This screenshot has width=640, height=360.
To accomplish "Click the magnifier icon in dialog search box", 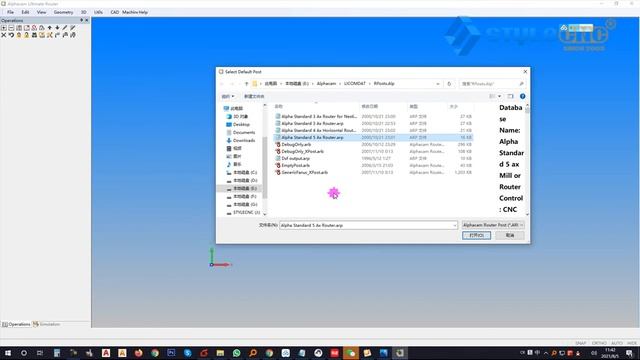I will tap(521, 84).
